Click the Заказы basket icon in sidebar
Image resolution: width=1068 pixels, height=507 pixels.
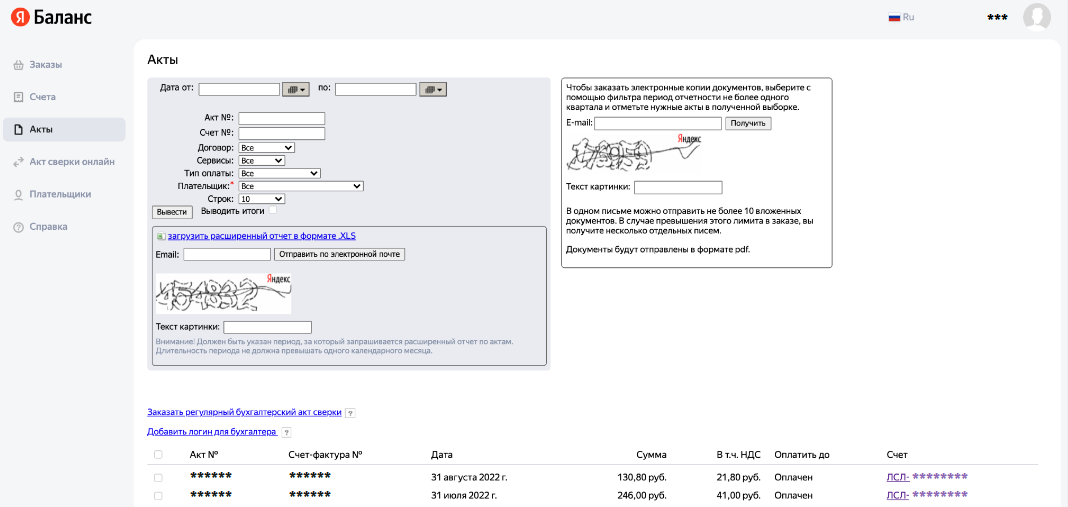coord(18,65)
